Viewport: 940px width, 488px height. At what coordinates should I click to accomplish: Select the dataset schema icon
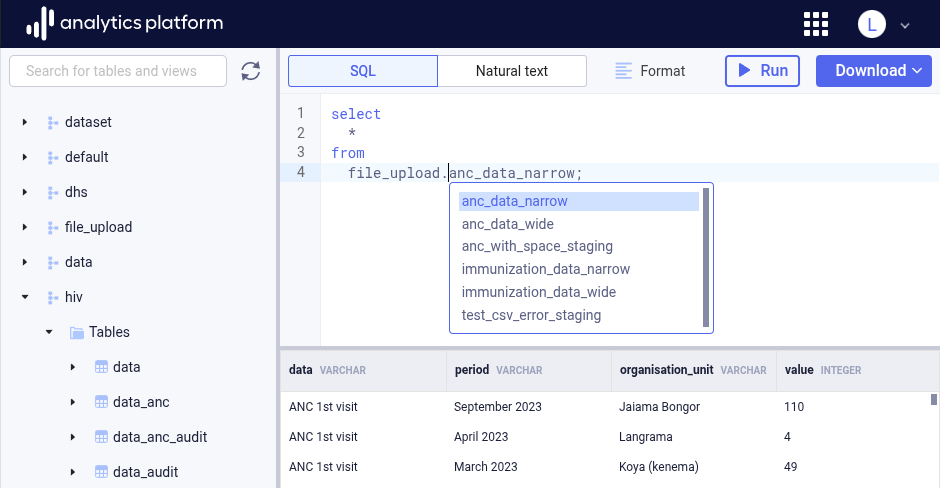tap(53, 123)
